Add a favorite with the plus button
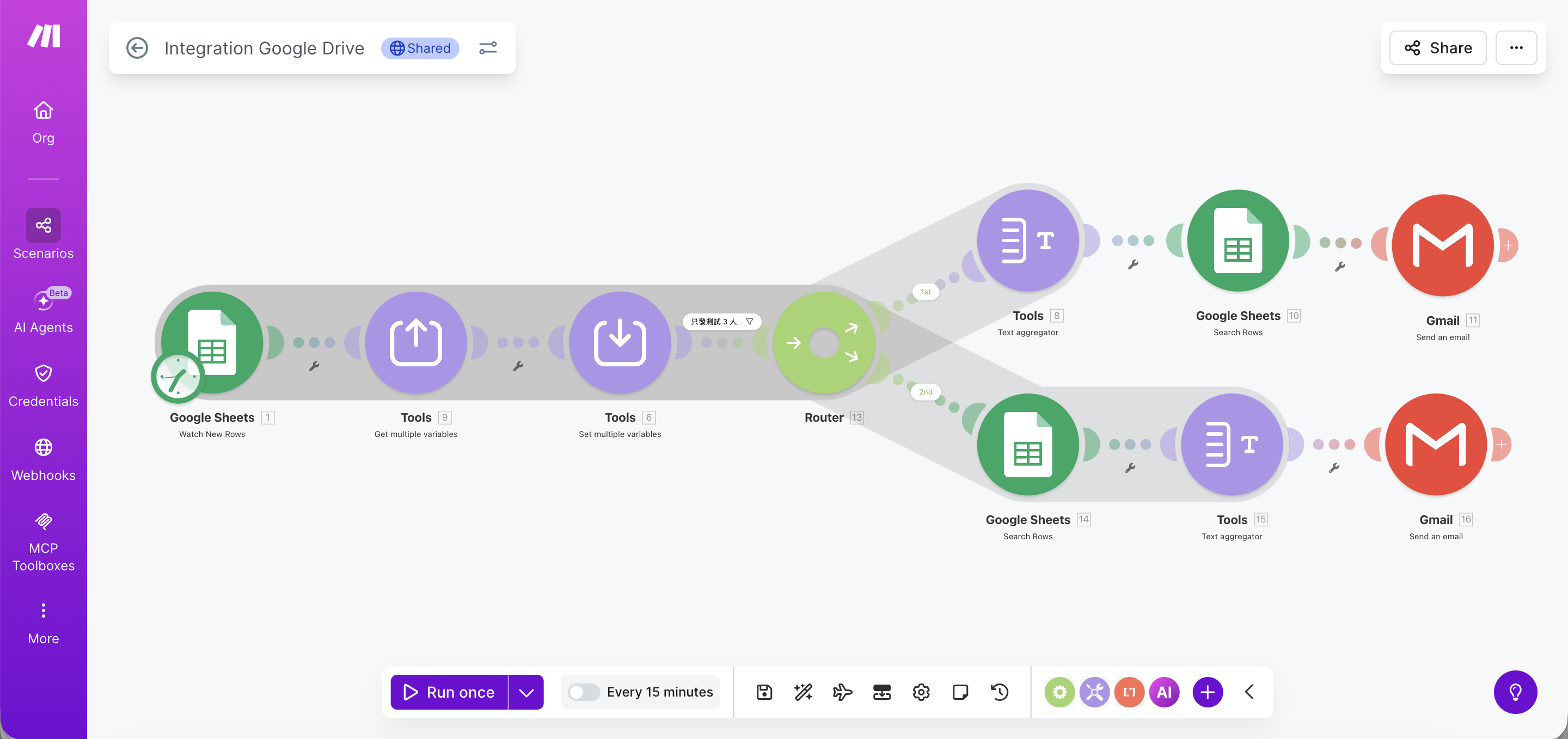1568x739 pixels. point(1208,692)
